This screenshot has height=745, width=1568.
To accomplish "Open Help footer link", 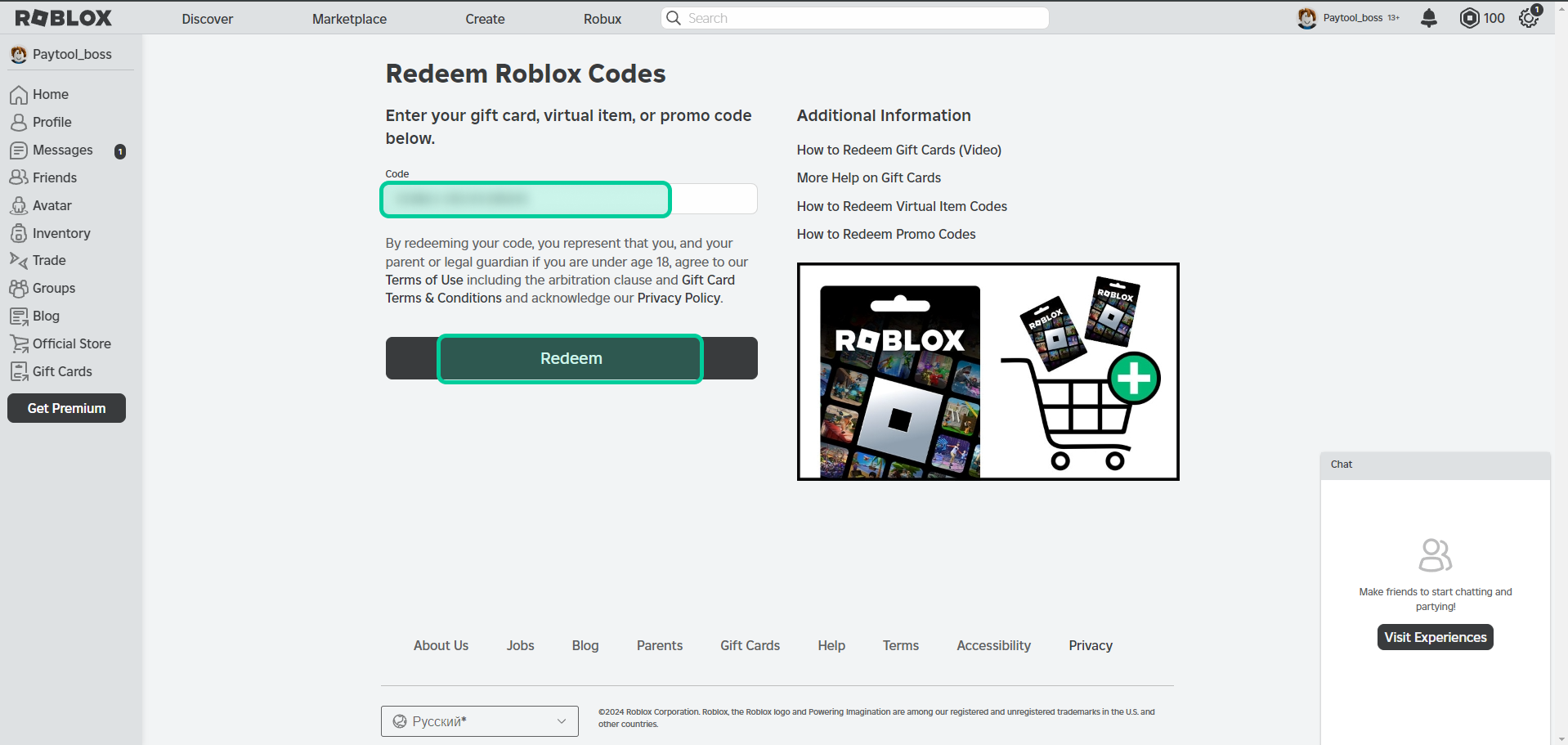I will (831, 645).
